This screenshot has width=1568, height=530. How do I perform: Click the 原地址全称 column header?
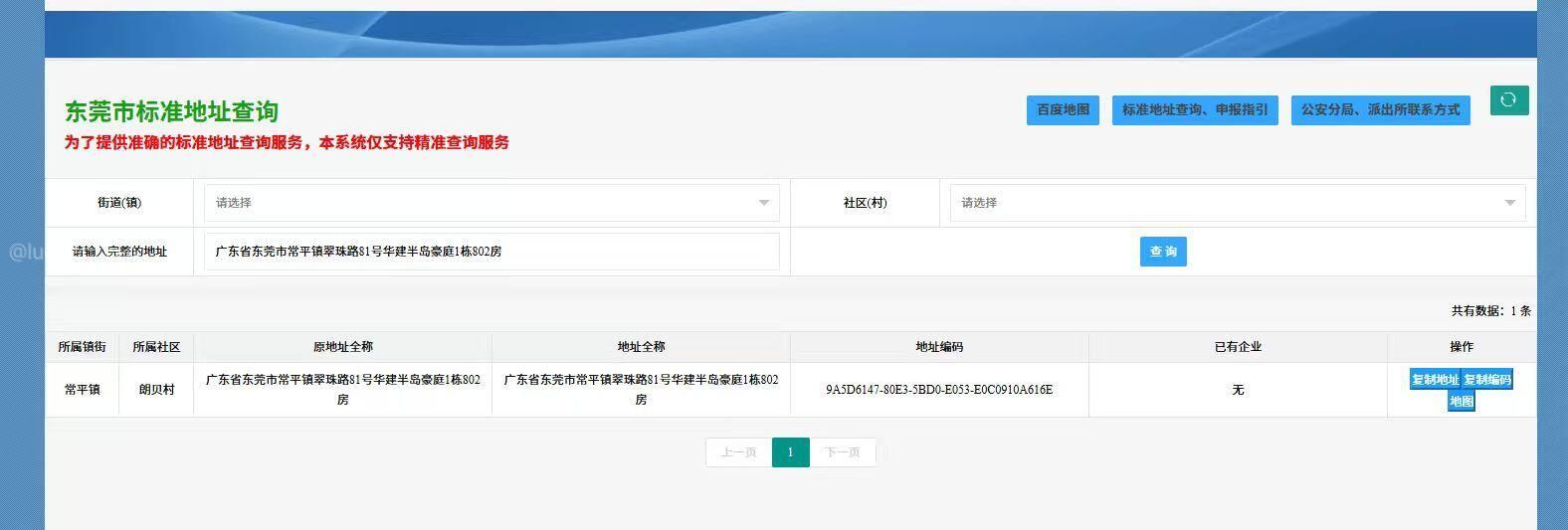click(x=342, y=347)
